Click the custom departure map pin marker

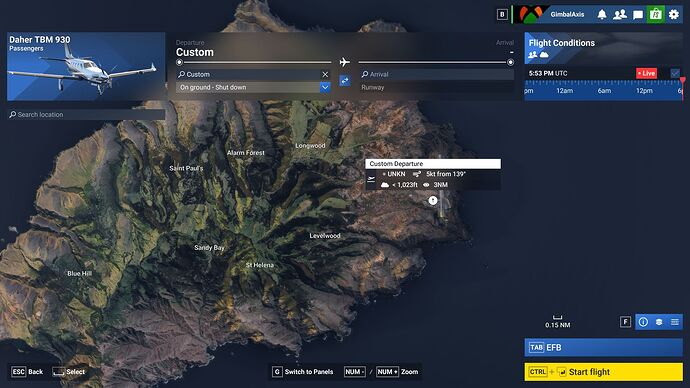pos(433,201)
